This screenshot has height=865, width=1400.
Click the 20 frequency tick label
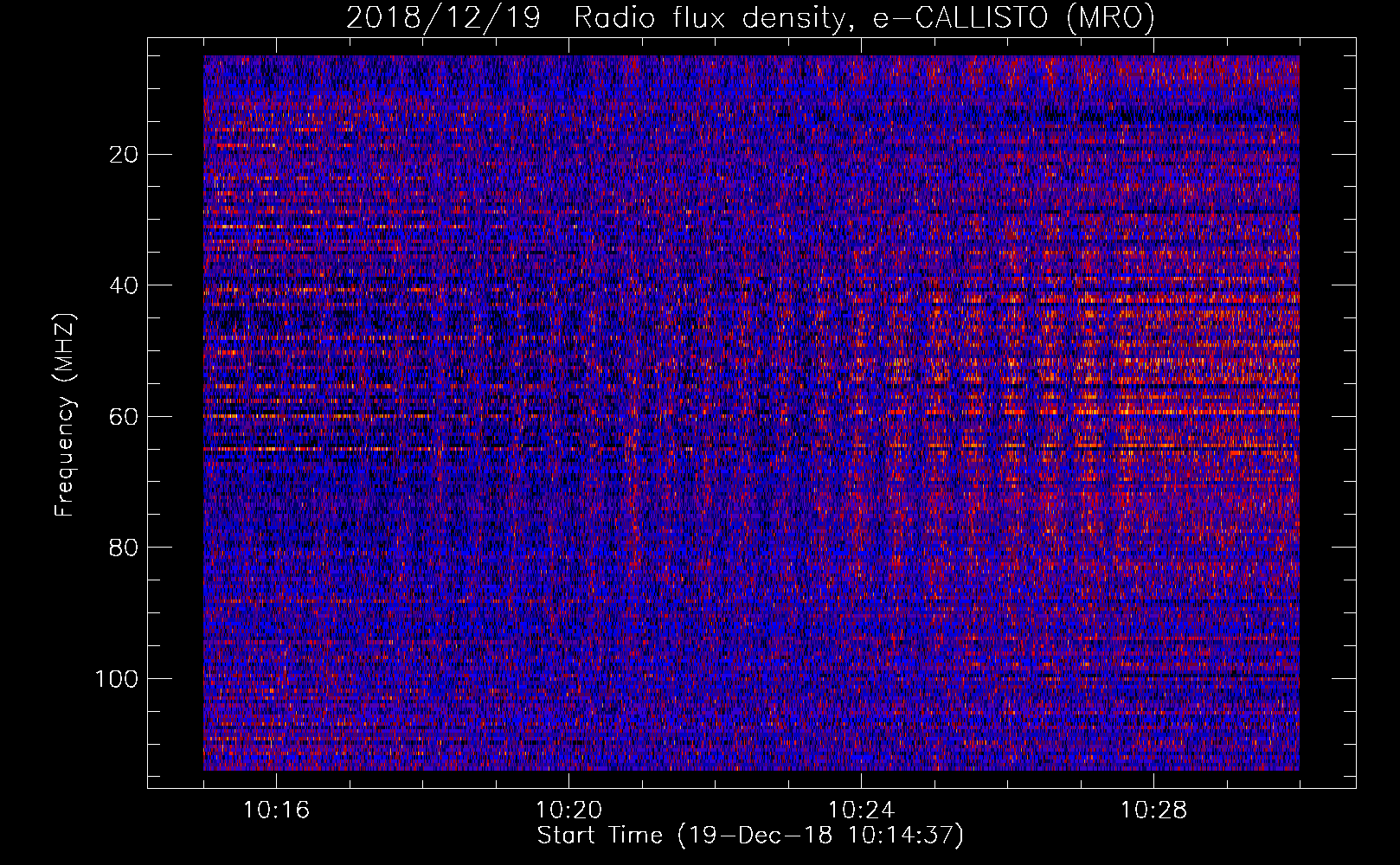[x=125, y=155]
